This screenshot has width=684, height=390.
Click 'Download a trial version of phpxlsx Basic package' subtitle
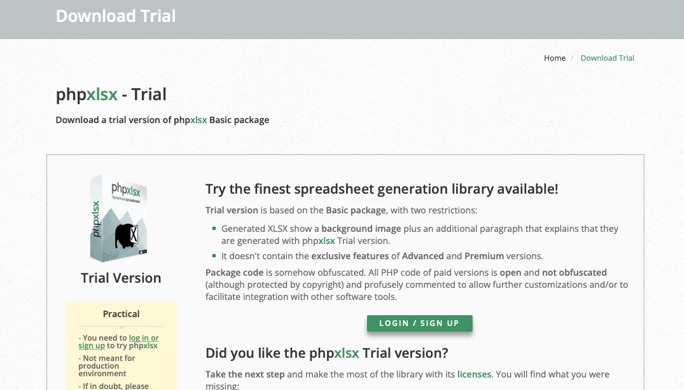click(x=162, y=120)
